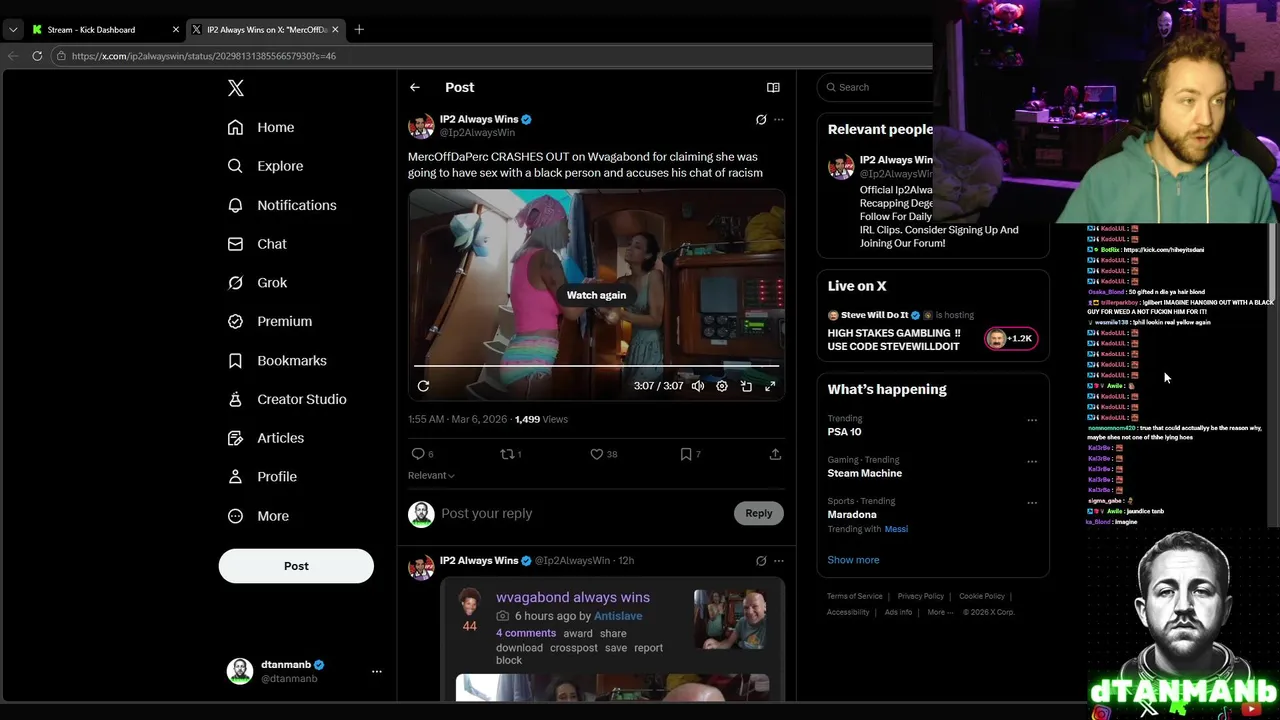This screenshot has width=1280, height=720.
Task: Open Bookmarks in the sidebar
Action: pyautogui.click(x=277, y=360)
